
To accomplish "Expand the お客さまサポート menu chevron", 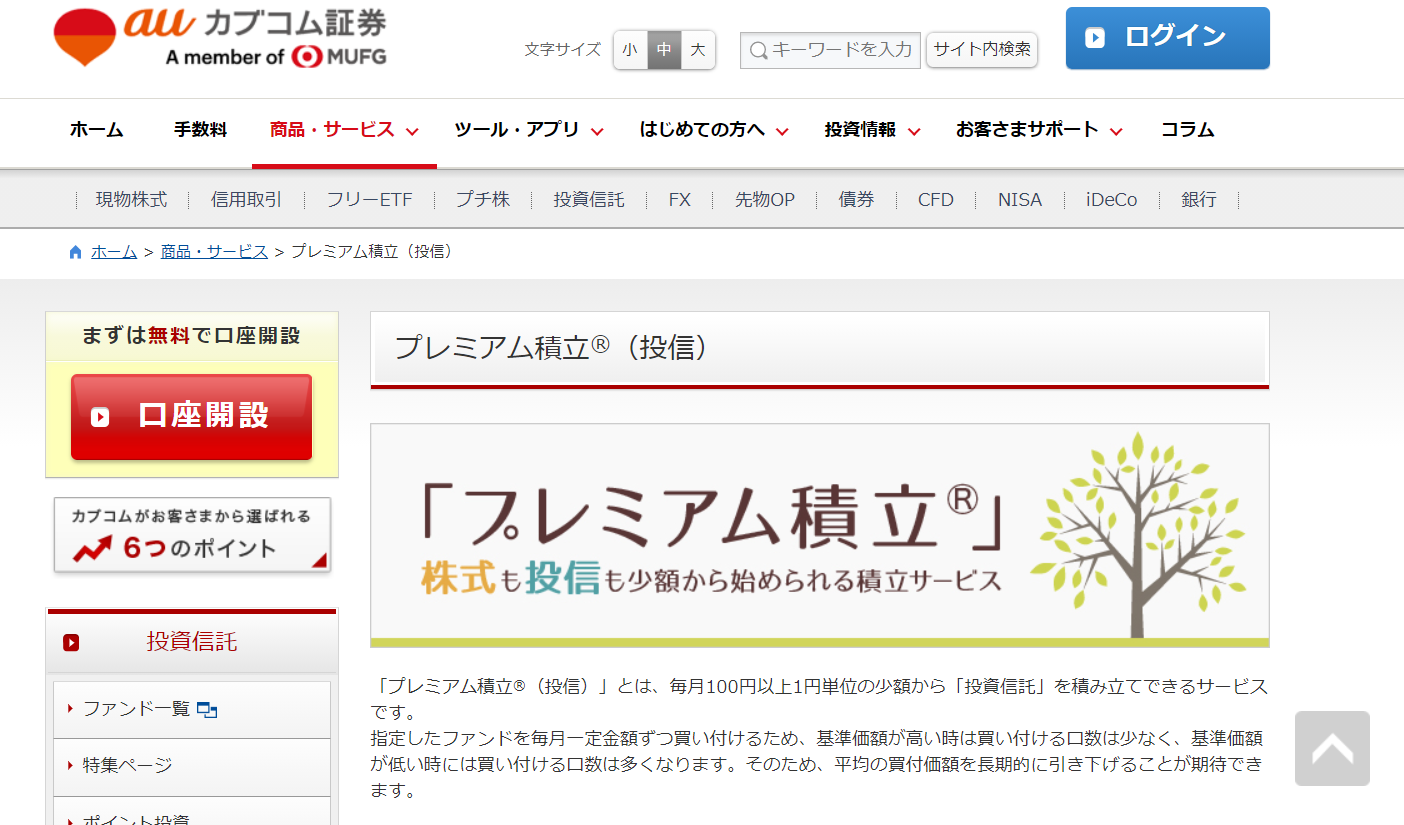I will 1116,131.
